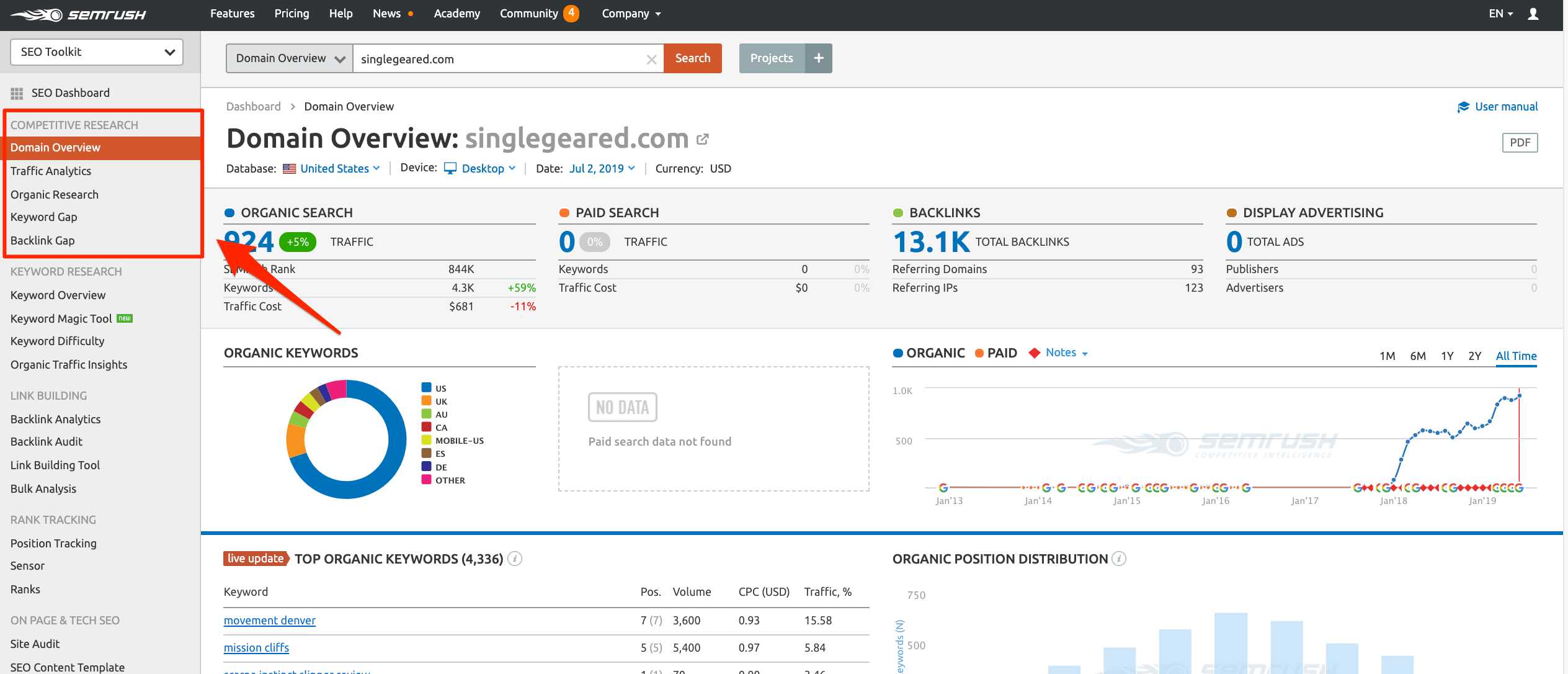Viewport: 1568px width, 674px height.
Task: Click the United States flag icon
Action: coord(289,169)
